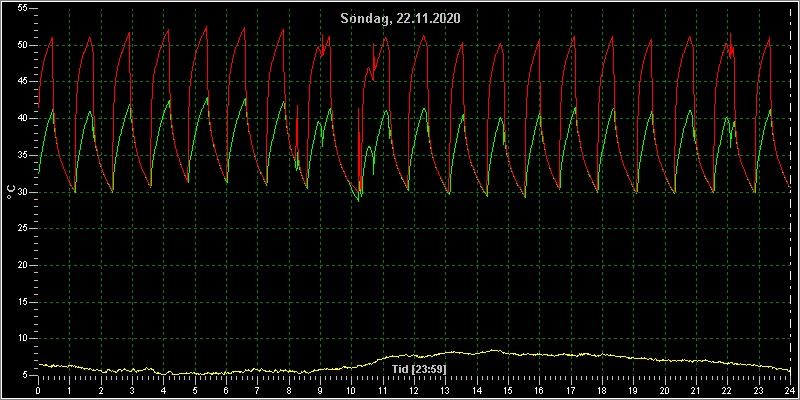Click the 12 hour mark on time axis
The width and height of the screenshot is (800, 400).
[x=414, y=389]
